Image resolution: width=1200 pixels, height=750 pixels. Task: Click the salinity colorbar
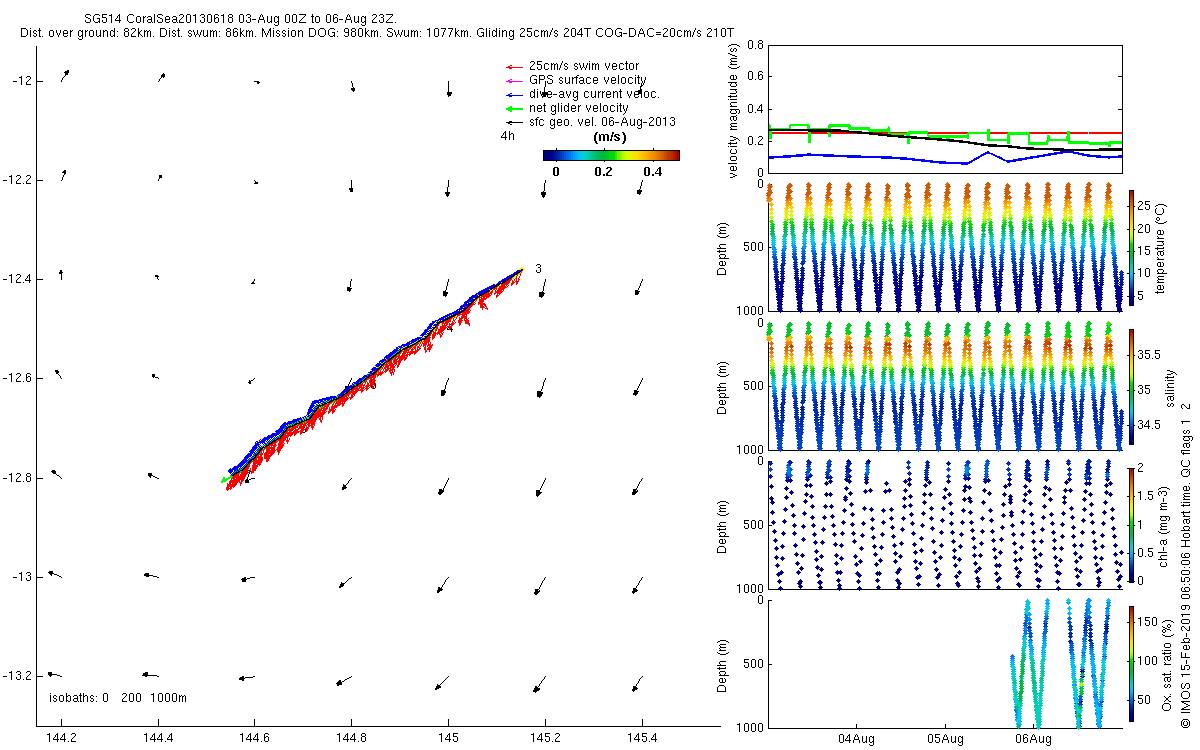1131,386
